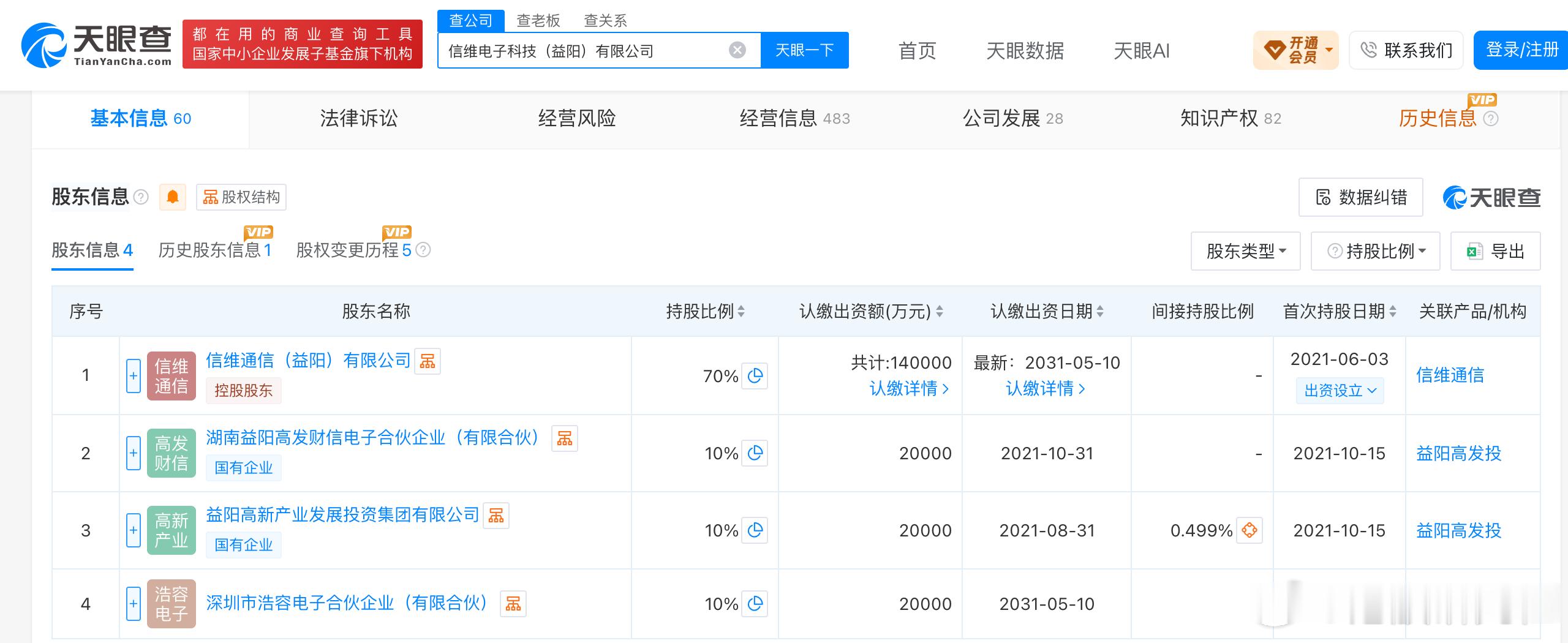Image resolution: width=1568 pixels, height=643 pixels.
Task: Open 信维通信（益阳）有限公司 shareholder link
Action: point(309,361)
